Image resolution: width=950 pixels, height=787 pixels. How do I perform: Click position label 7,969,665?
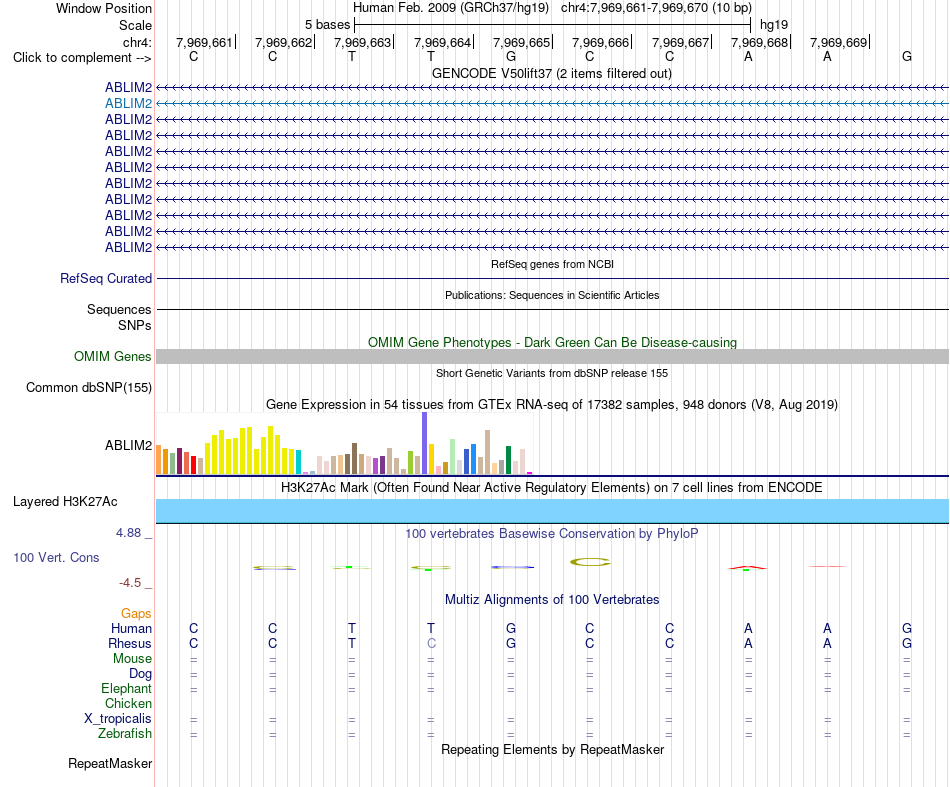pyautogui.click(x=521, y=42)
